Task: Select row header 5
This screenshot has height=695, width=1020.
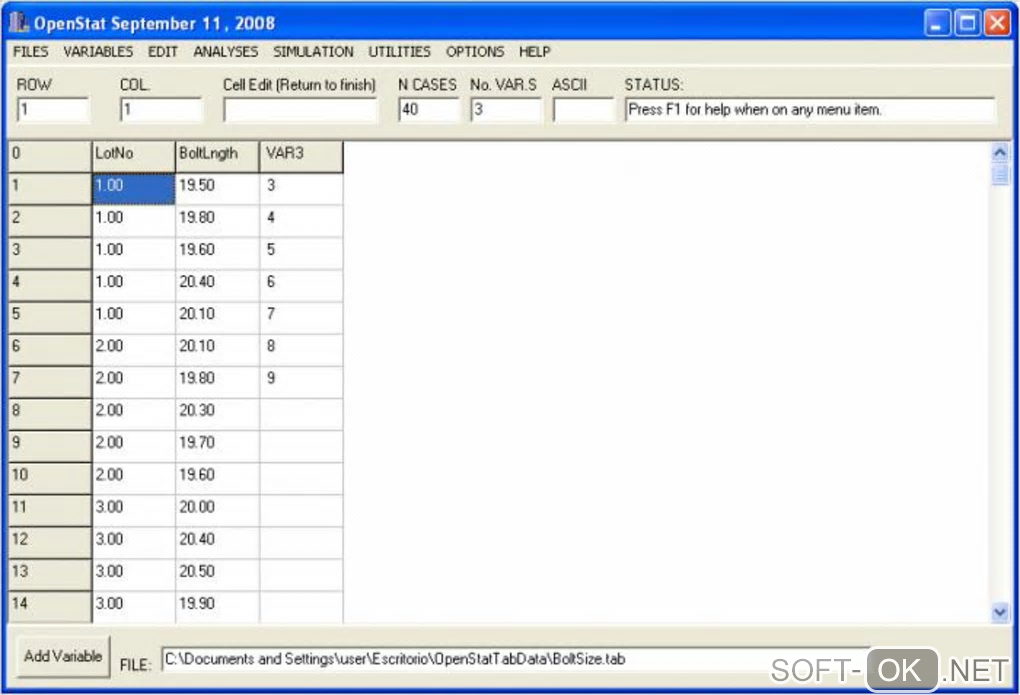Action: click(x=50, y=318)
